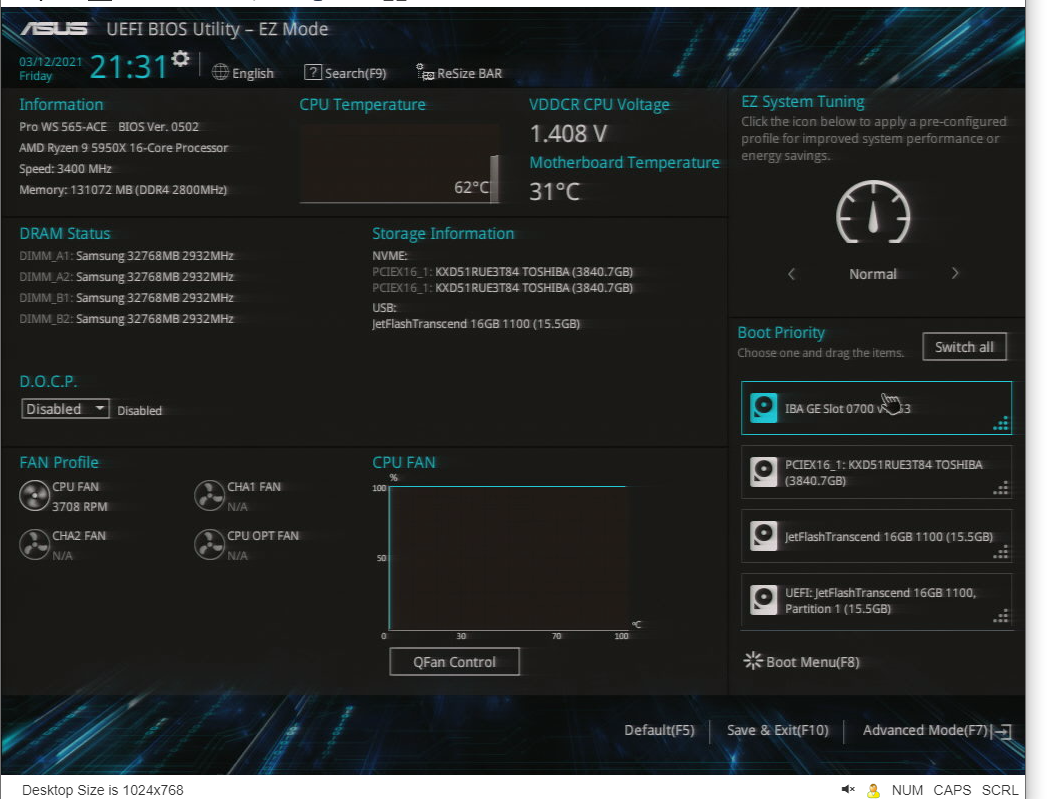
Task: Select PCIEX16_1 TOSHIBA boot priority entry
Action: (876, 472)
